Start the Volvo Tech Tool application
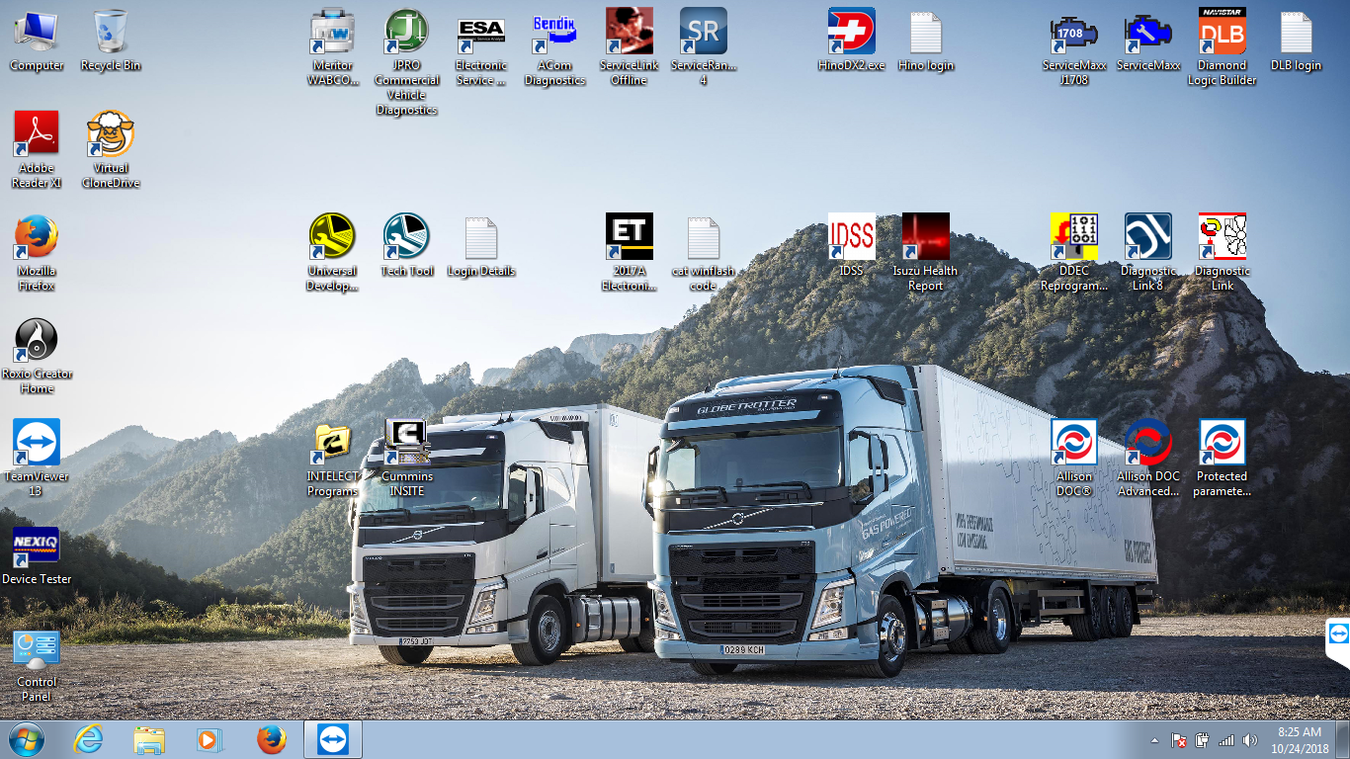Viewport: 1350px width, 759px height. [x=406, y=238]
